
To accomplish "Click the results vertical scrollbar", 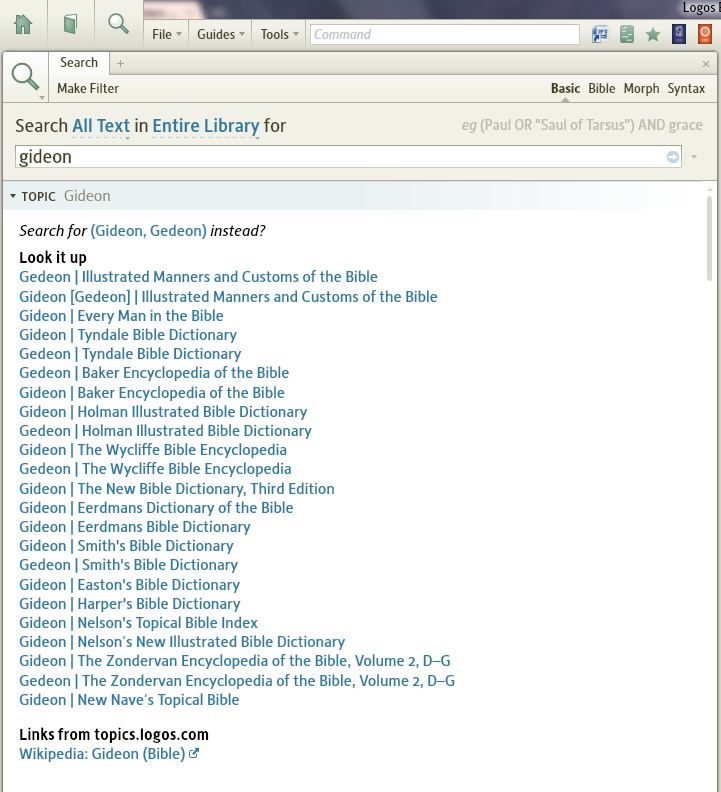I will pyautogui.click(x=709, y=237).
